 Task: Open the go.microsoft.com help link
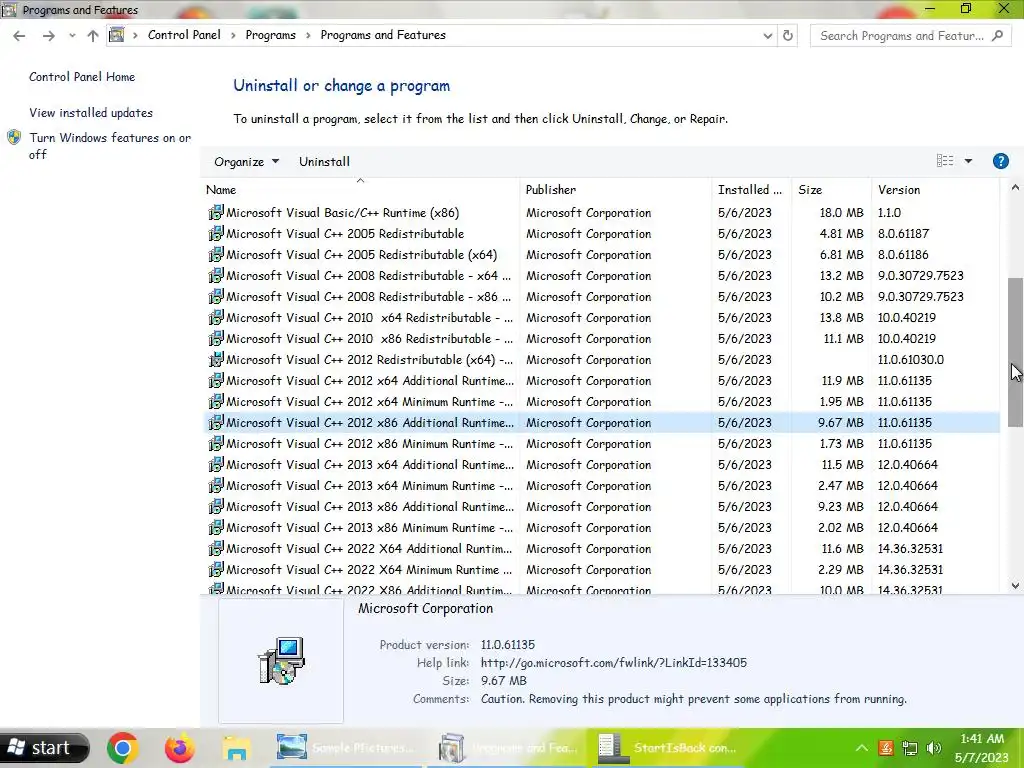coord(614,663)
